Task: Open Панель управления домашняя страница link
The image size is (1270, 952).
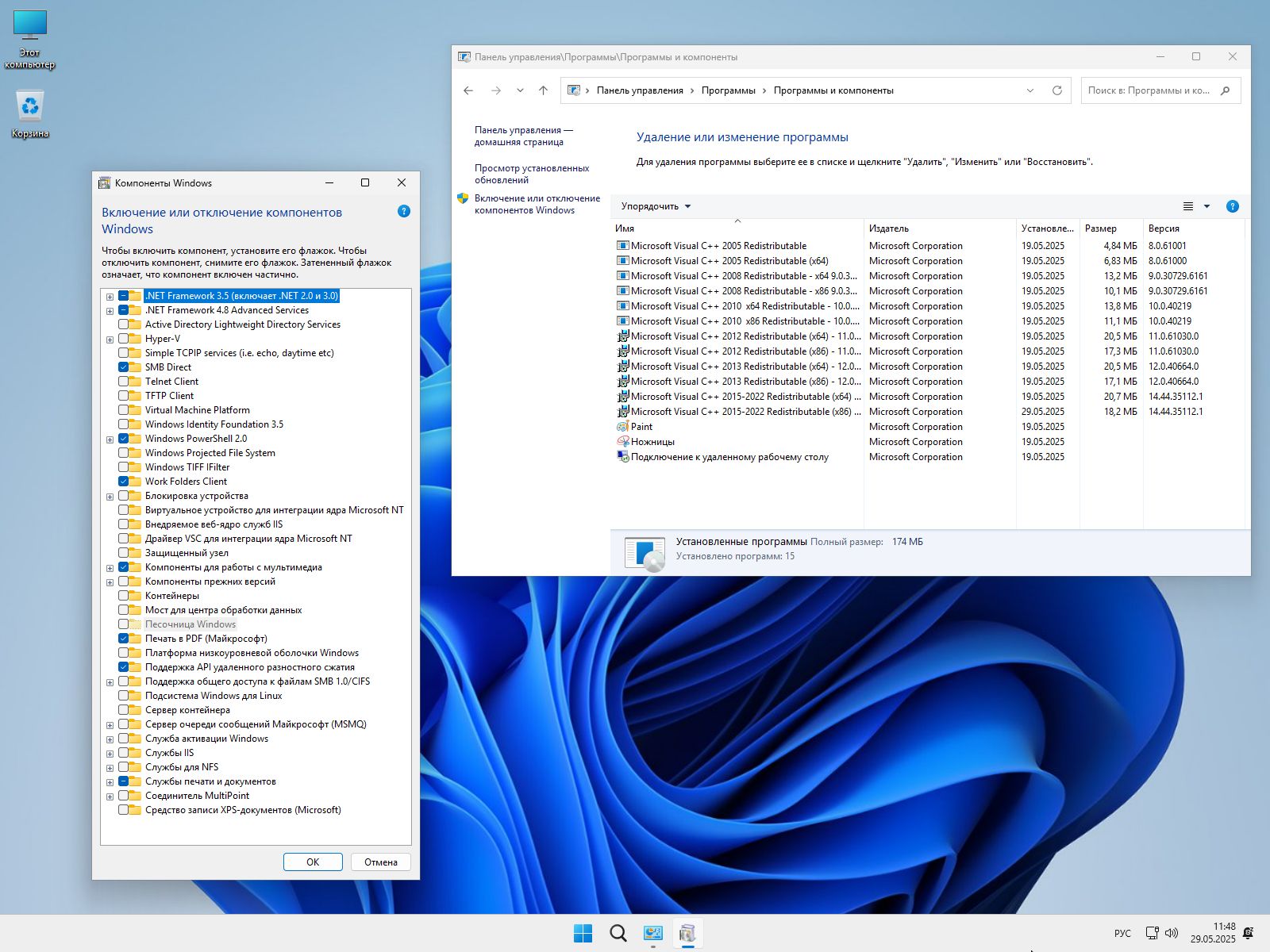Action: click(x=524, y=136)
